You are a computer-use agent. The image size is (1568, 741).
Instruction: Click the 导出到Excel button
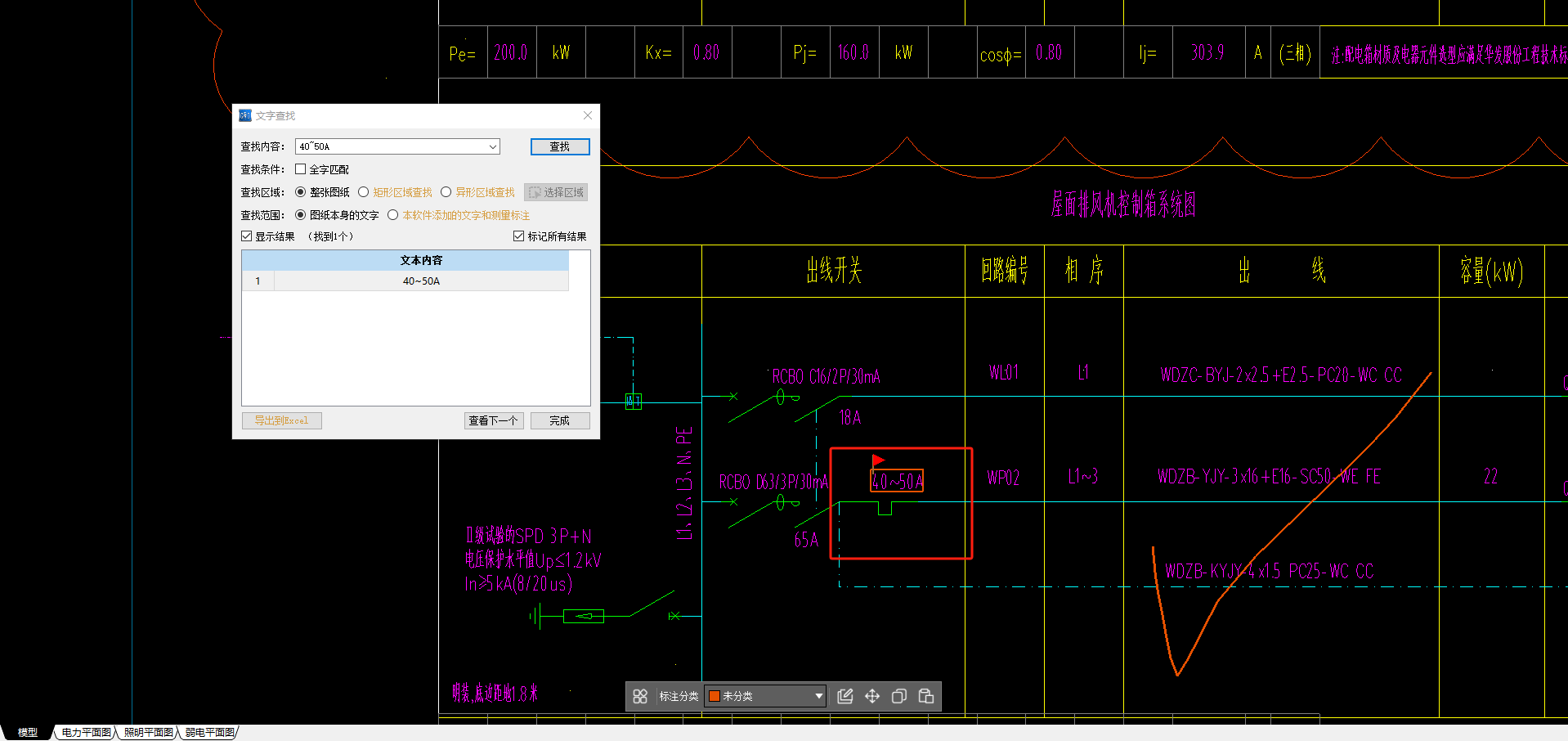click(281, 420)
